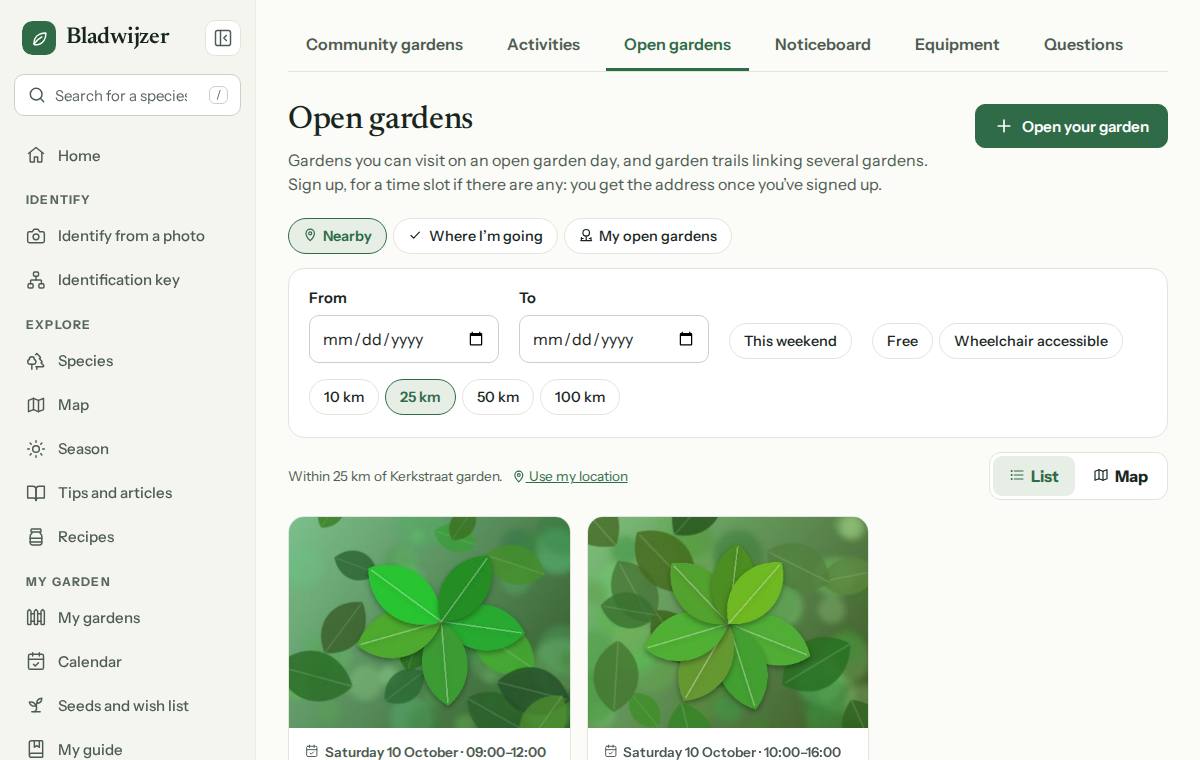The height and width of the screenshot is (760, 1200).
Task: Open the From date calendar picker icon
Action: point(476,339)
